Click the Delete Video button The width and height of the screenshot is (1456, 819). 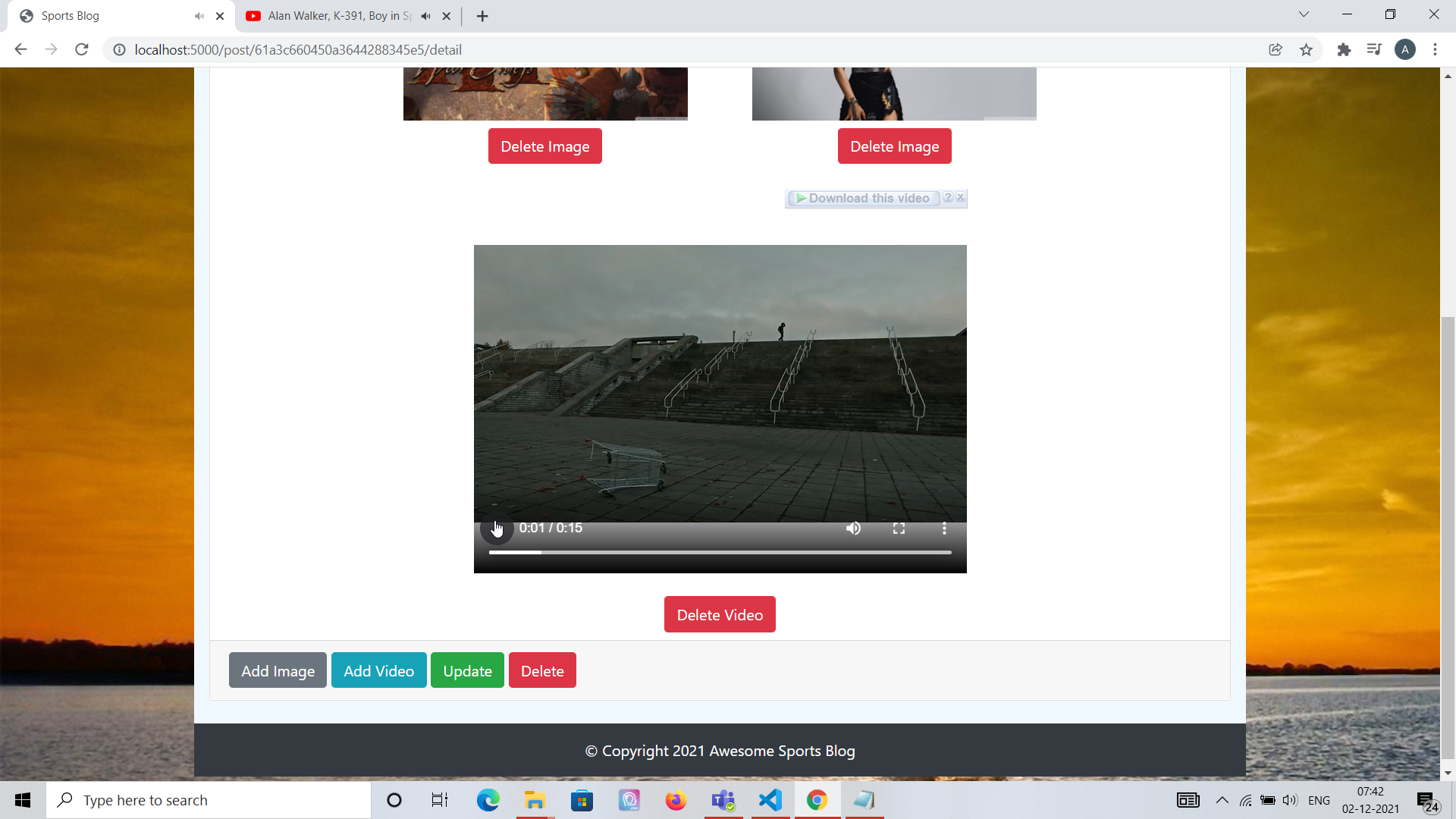tap(720, 615)
